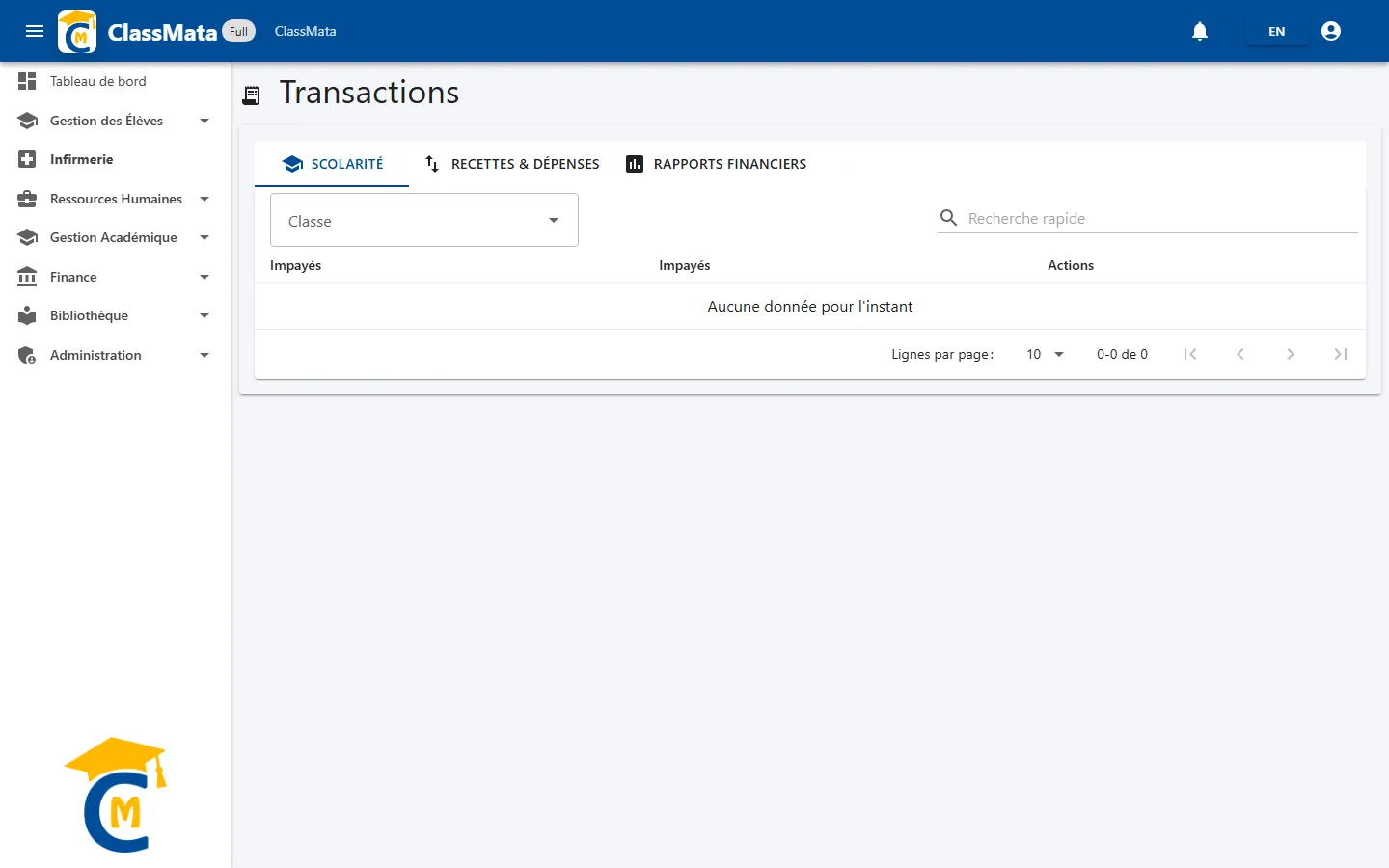The width and height of the screenshot is (1389, 868).
Task: Click the Transactions receipt icon beside title
Action: click(x=252, y=95)
